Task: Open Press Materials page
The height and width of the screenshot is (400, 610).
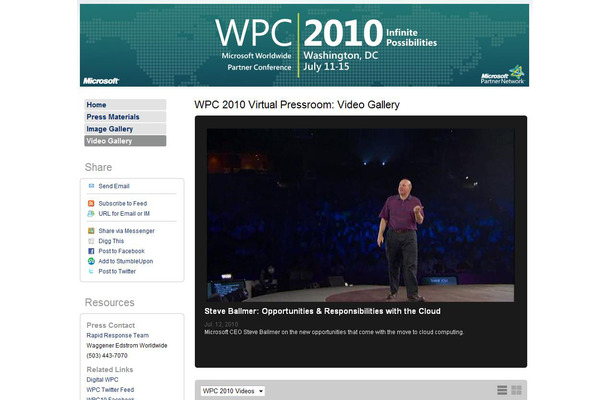Action: 125,117
